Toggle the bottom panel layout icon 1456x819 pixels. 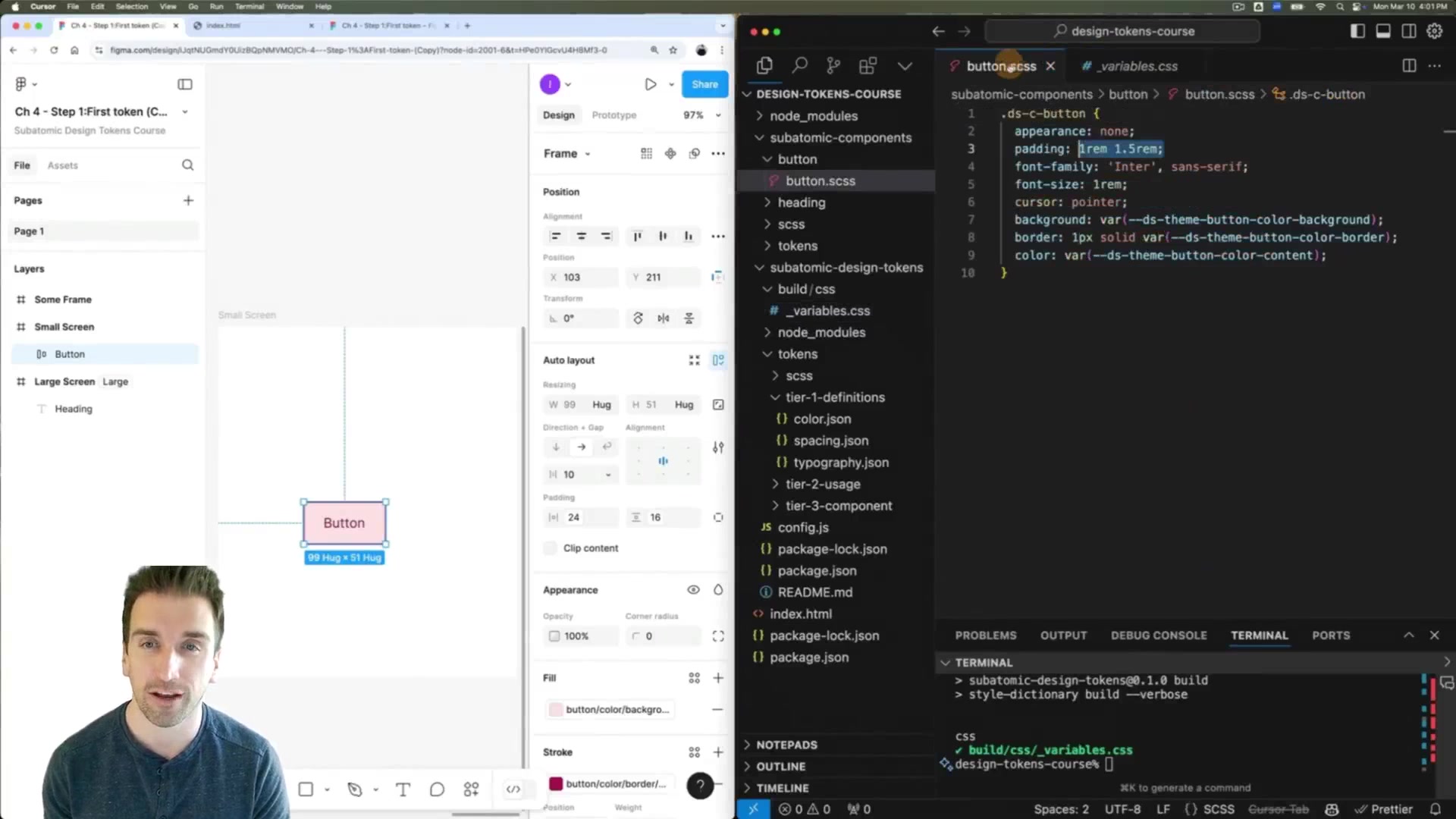(x=1383, y=31)
